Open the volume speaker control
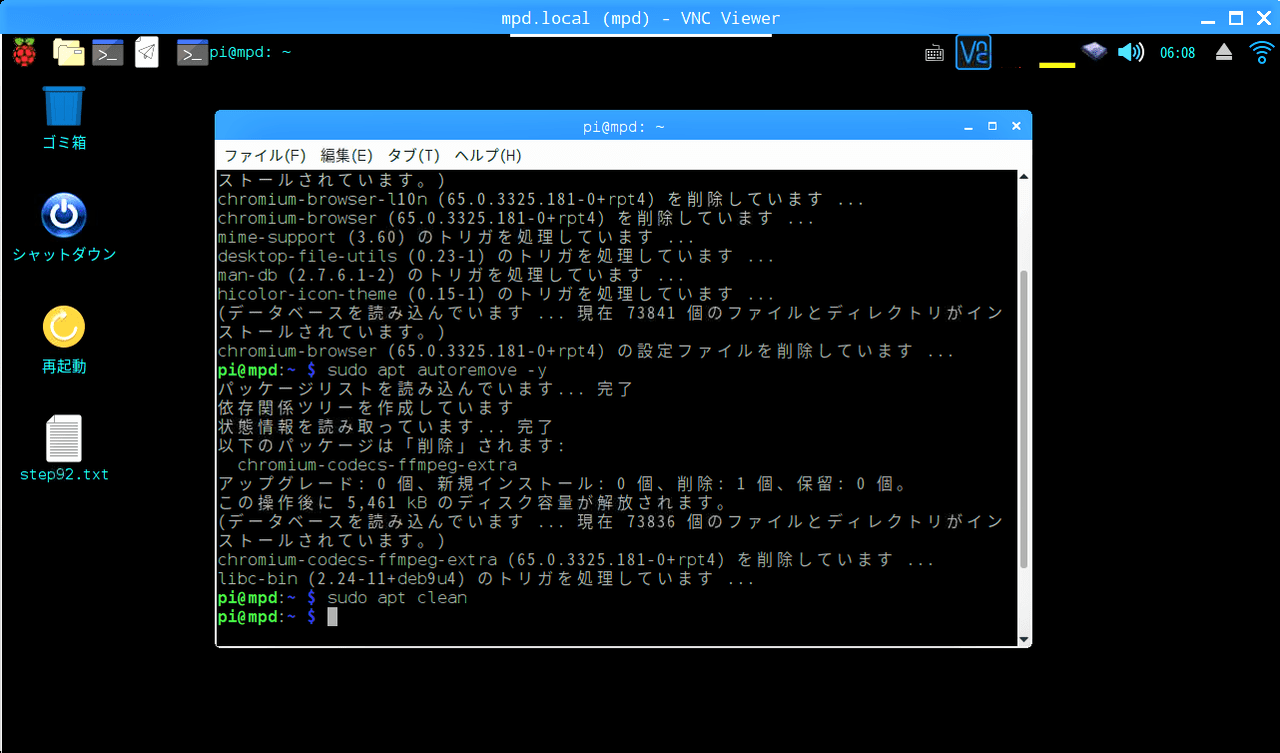The height and width of the screenshot is (753, 1280). pyautogui.click(x=1130, y=52)
